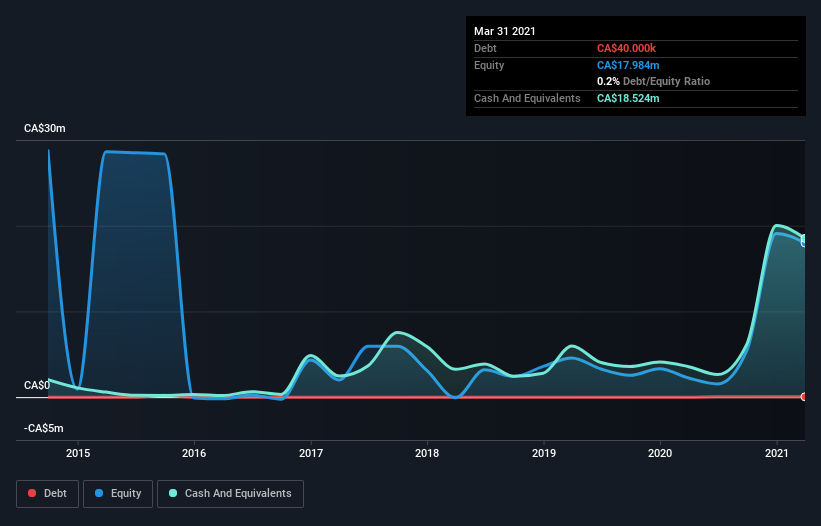Select the 2017 x-axis label
Image resolution: width=821 pixels, height=526 pixels.
pyautogui.click(x=311, y=453)
